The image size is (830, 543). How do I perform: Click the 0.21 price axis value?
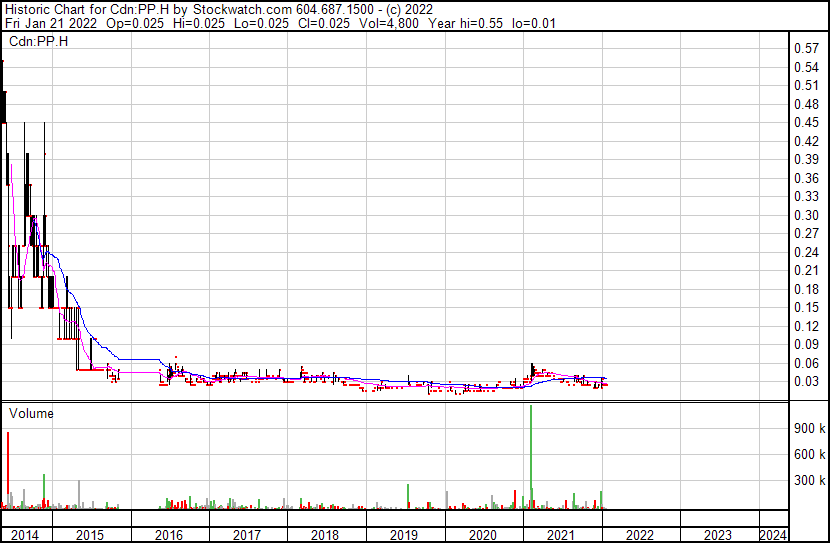pos(807,270)
